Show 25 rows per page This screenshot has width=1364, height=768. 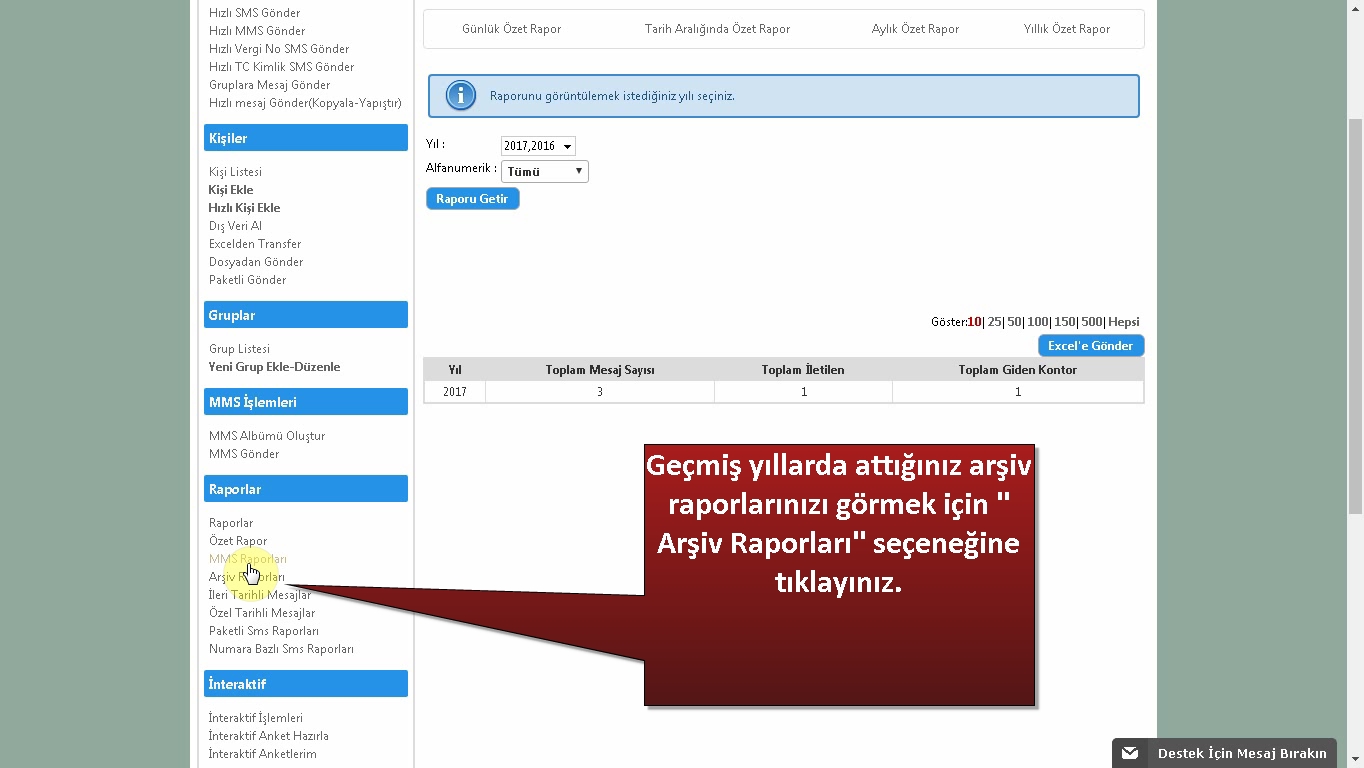[994, 322]
